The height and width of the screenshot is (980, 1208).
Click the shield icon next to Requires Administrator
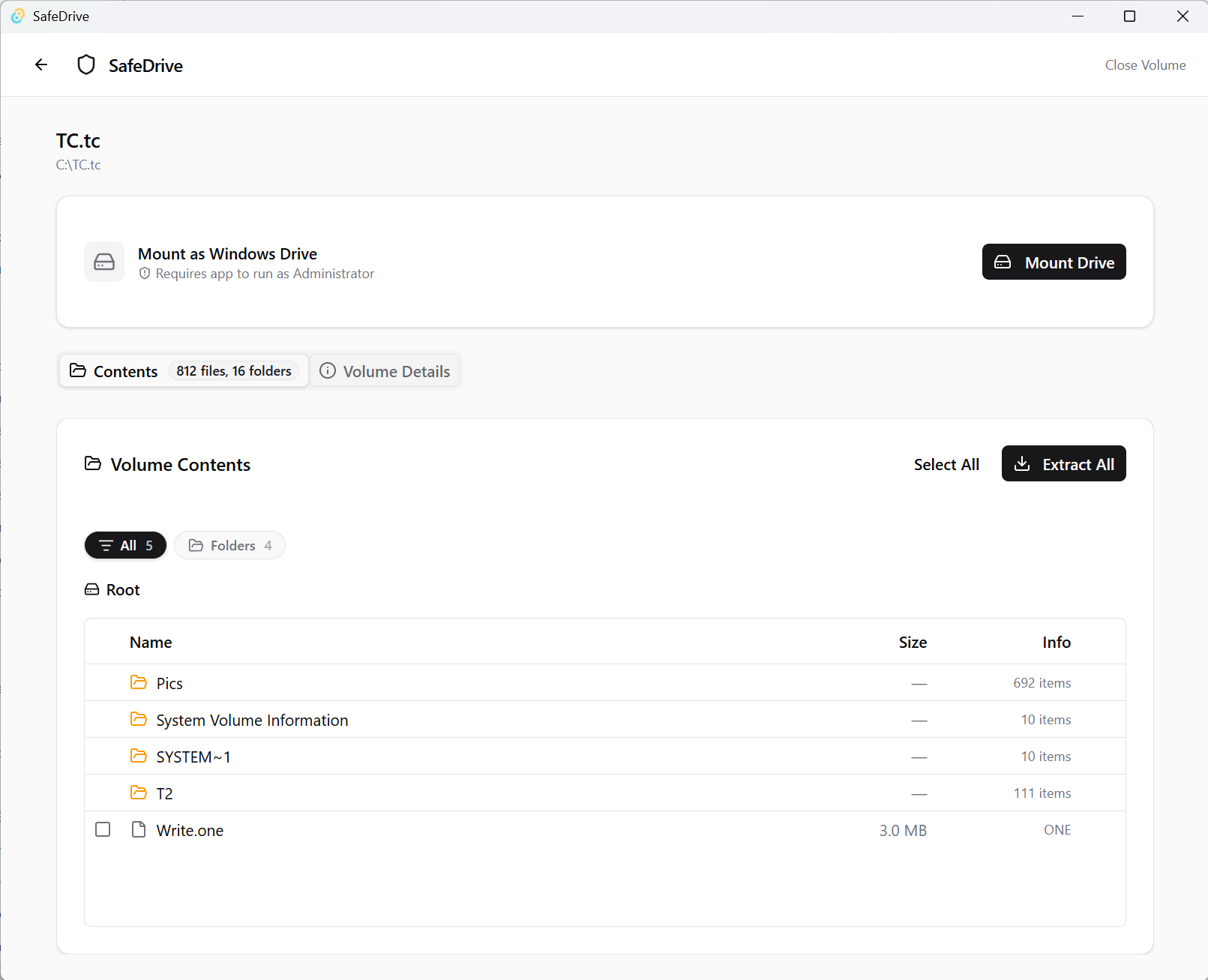tap(145, 274)
